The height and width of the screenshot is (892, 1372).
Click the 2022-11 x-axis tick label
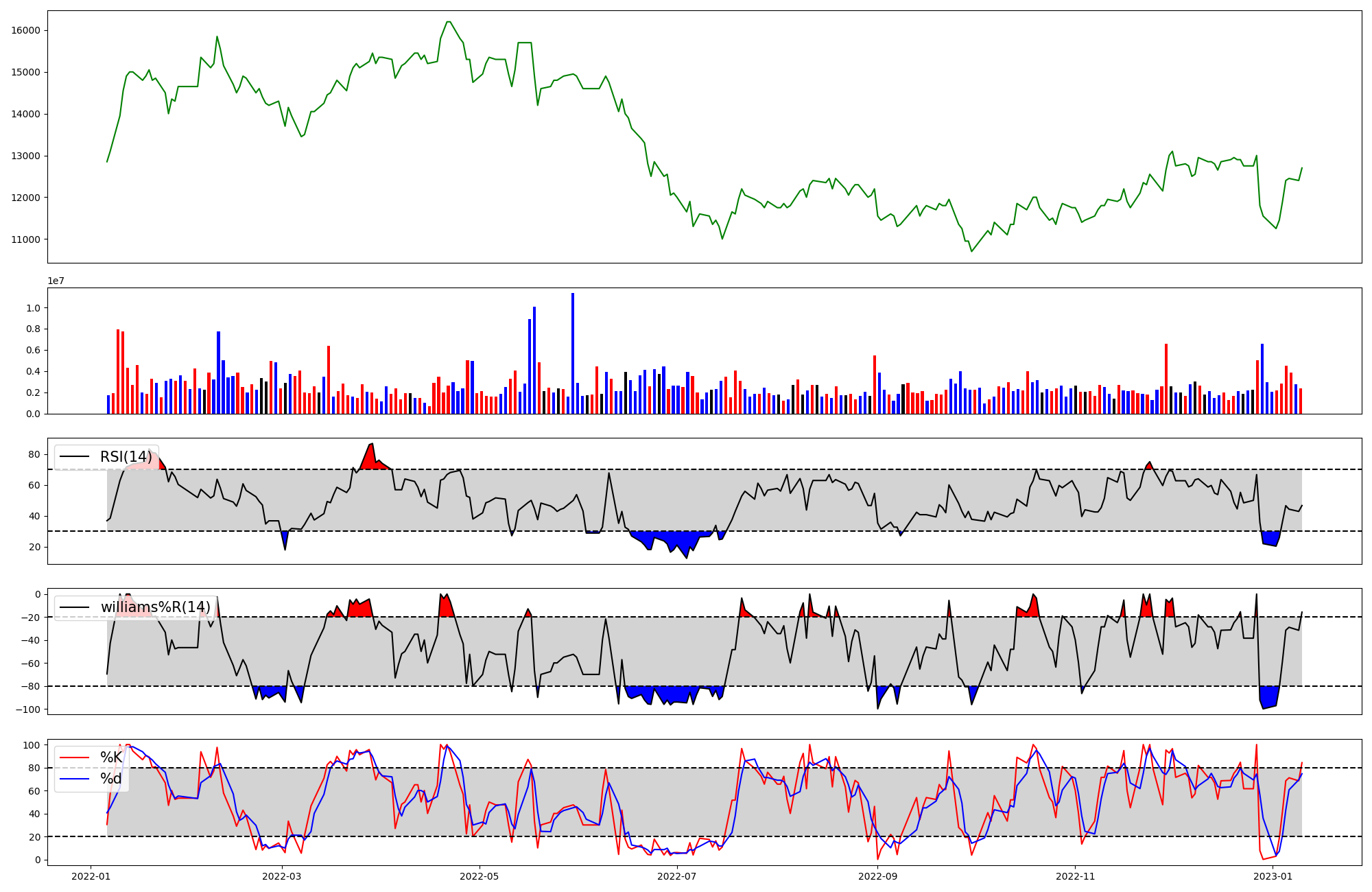(x=1075, y=876)
